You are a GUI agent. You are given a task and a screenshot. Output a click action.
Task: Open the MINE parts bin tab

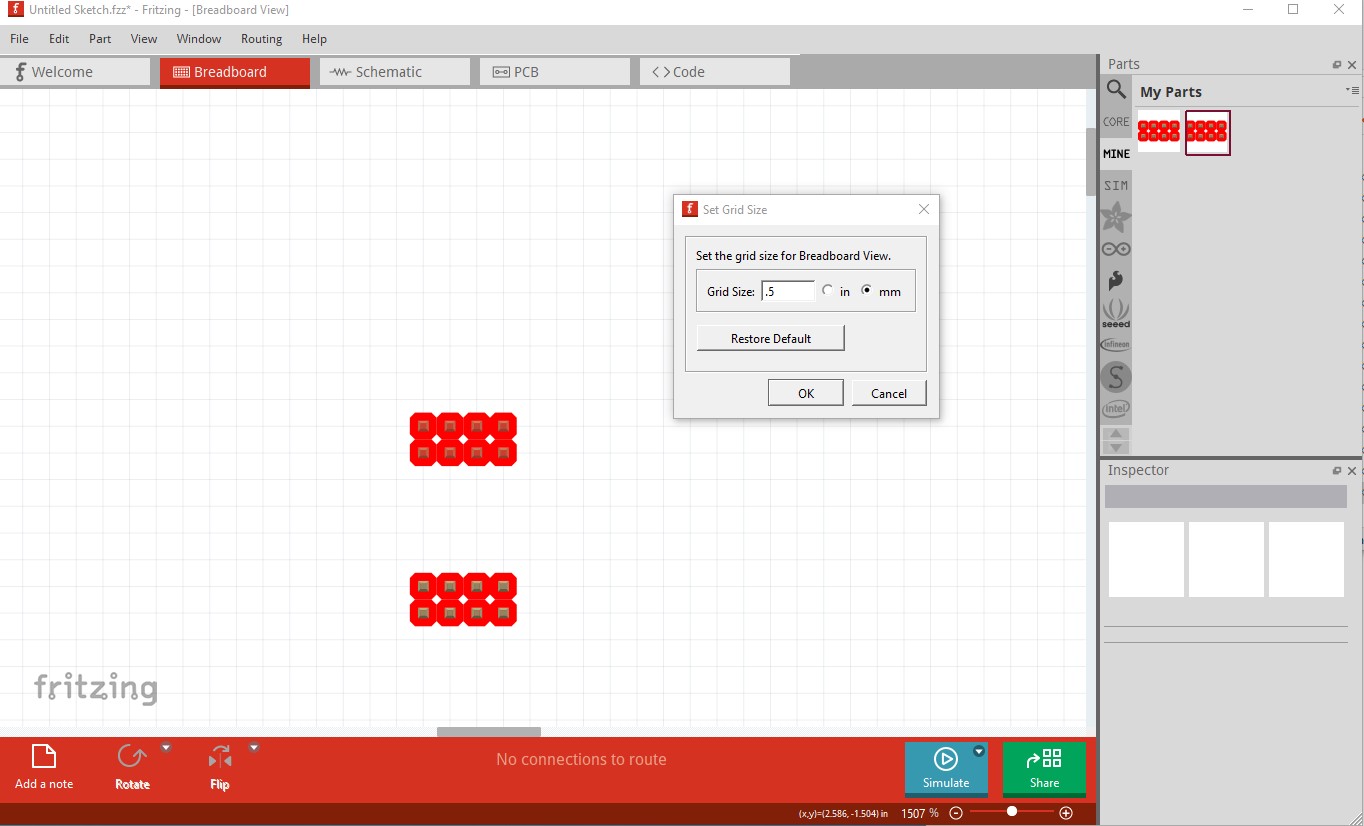1116,154
